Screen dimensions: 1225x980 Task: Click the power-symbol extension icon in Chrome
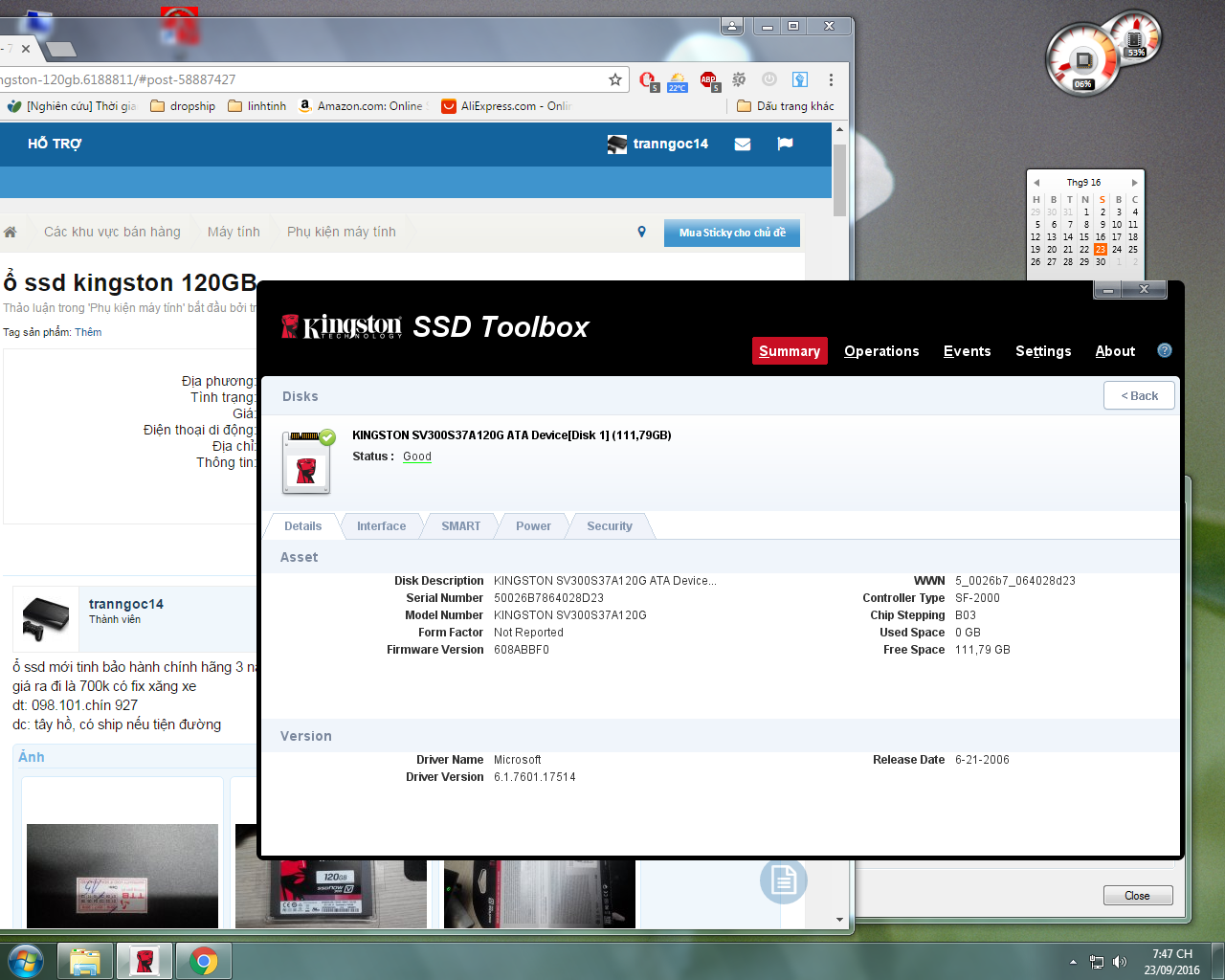pyautogui.click(x=769, y=79)
